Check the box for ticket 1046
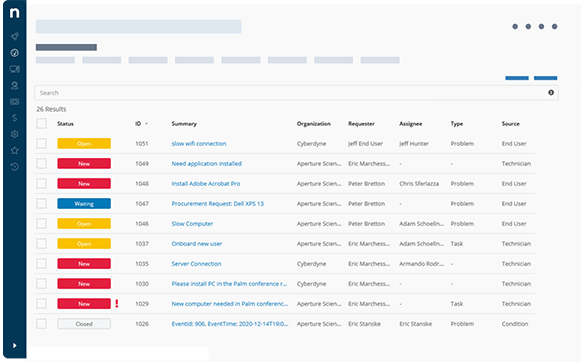This screenshot has width=584, height=362. [x=41, y=223]
